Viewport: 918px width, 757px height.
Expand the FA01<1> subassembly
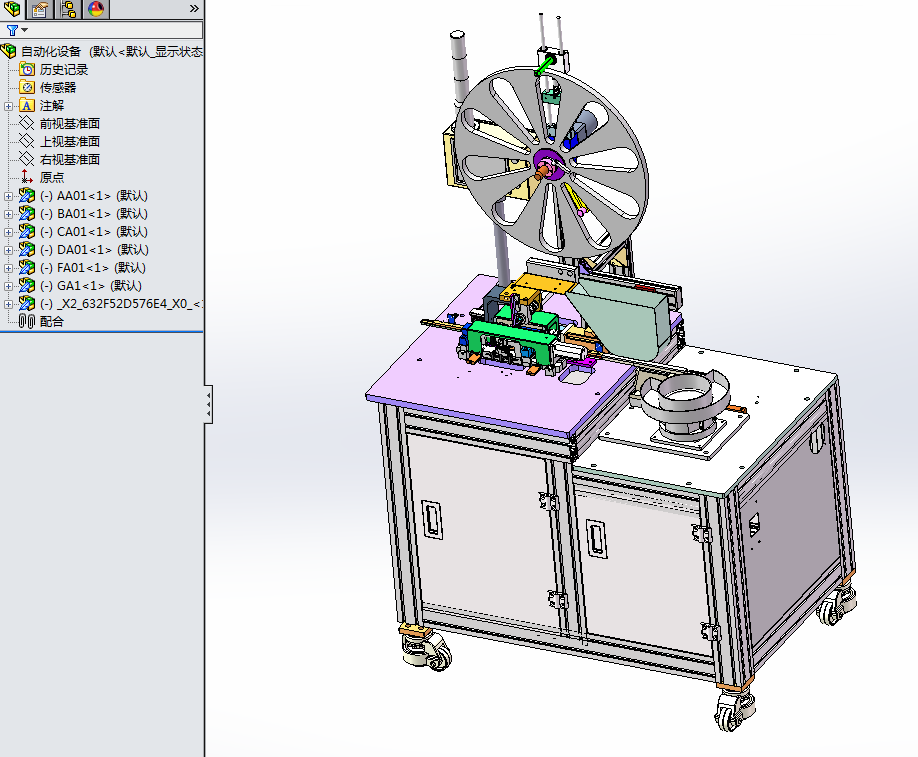(x=8, y=268)
